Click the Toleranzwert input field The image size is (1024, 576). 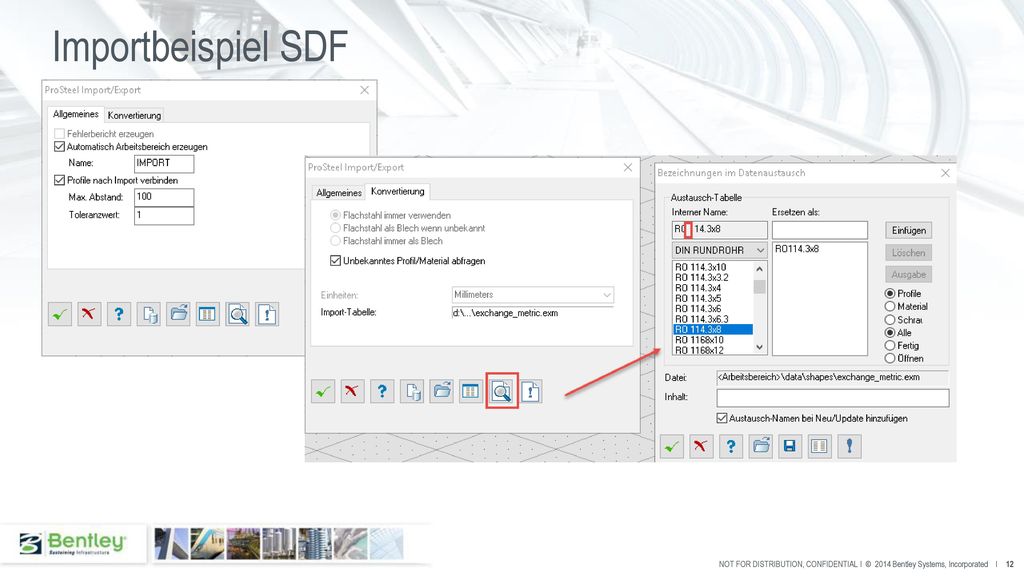[164, 216]
